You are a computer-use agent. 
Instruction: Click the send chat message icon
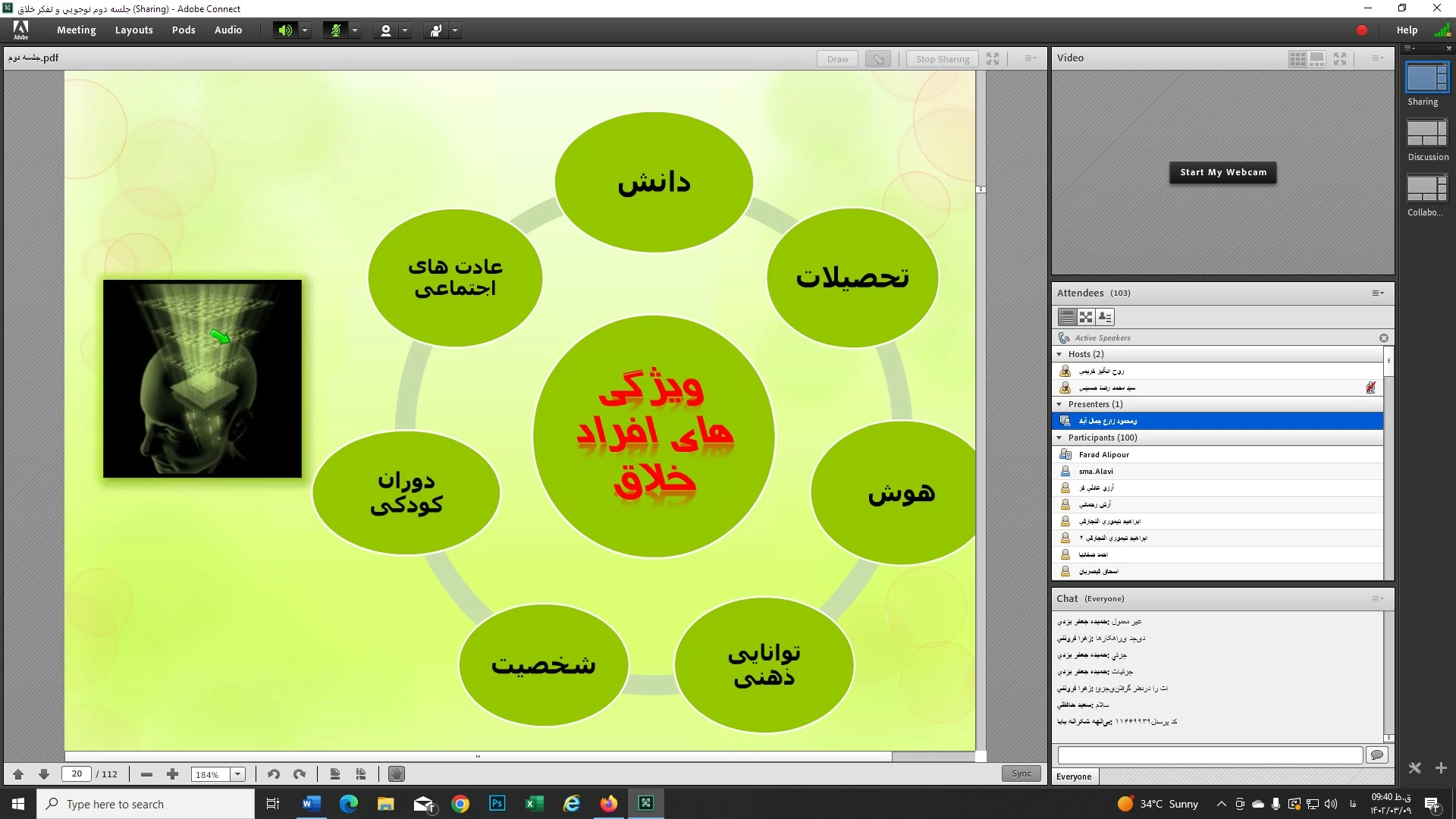(x=1377, y=755)
